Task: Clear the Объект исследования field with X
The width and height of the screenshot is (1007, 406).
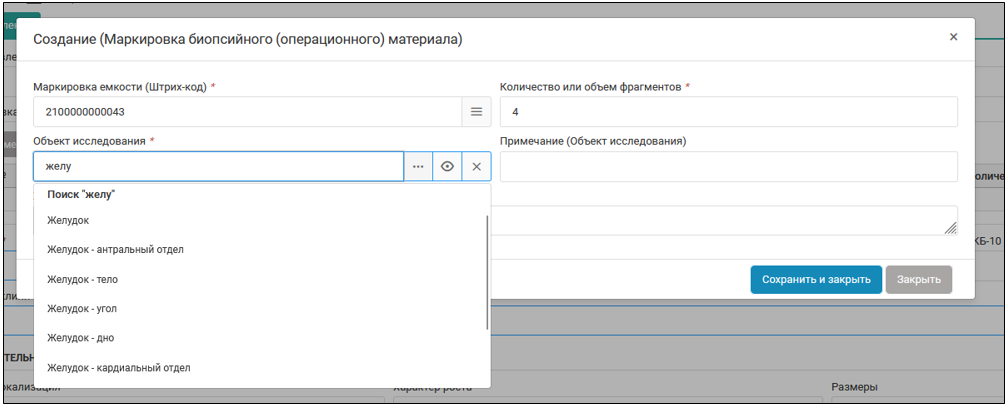Action: pyautogui.click(x=476, y=167)
